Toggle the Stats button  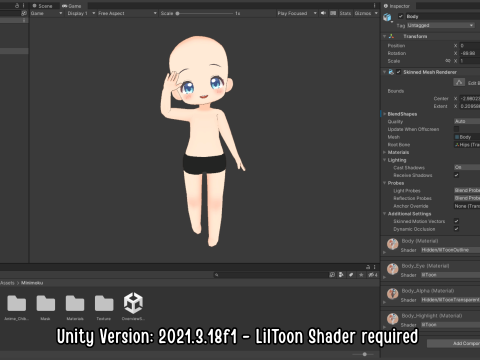[x=345, y=13]
